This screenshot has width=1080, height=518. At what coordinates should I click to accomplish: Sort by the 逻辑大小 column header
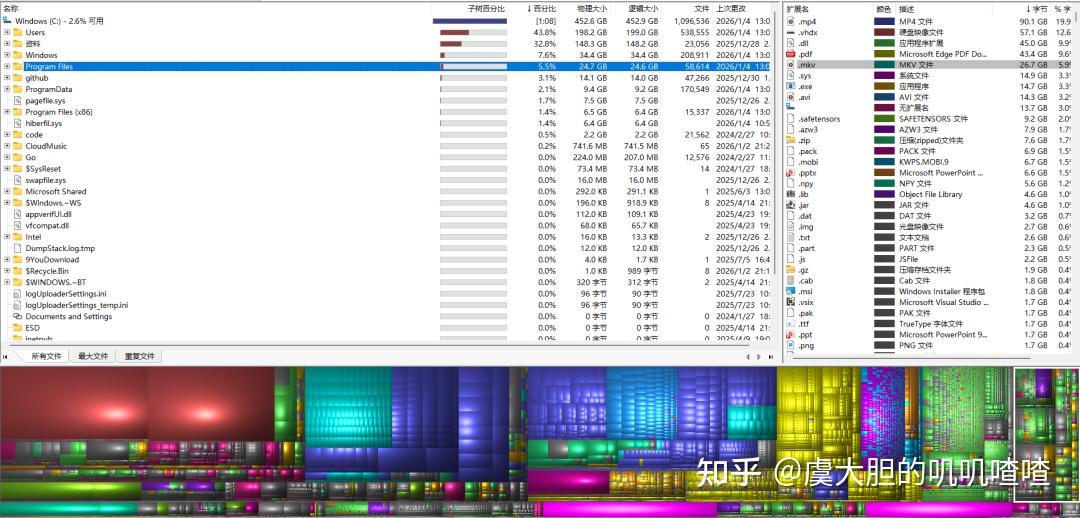[635, 9]
